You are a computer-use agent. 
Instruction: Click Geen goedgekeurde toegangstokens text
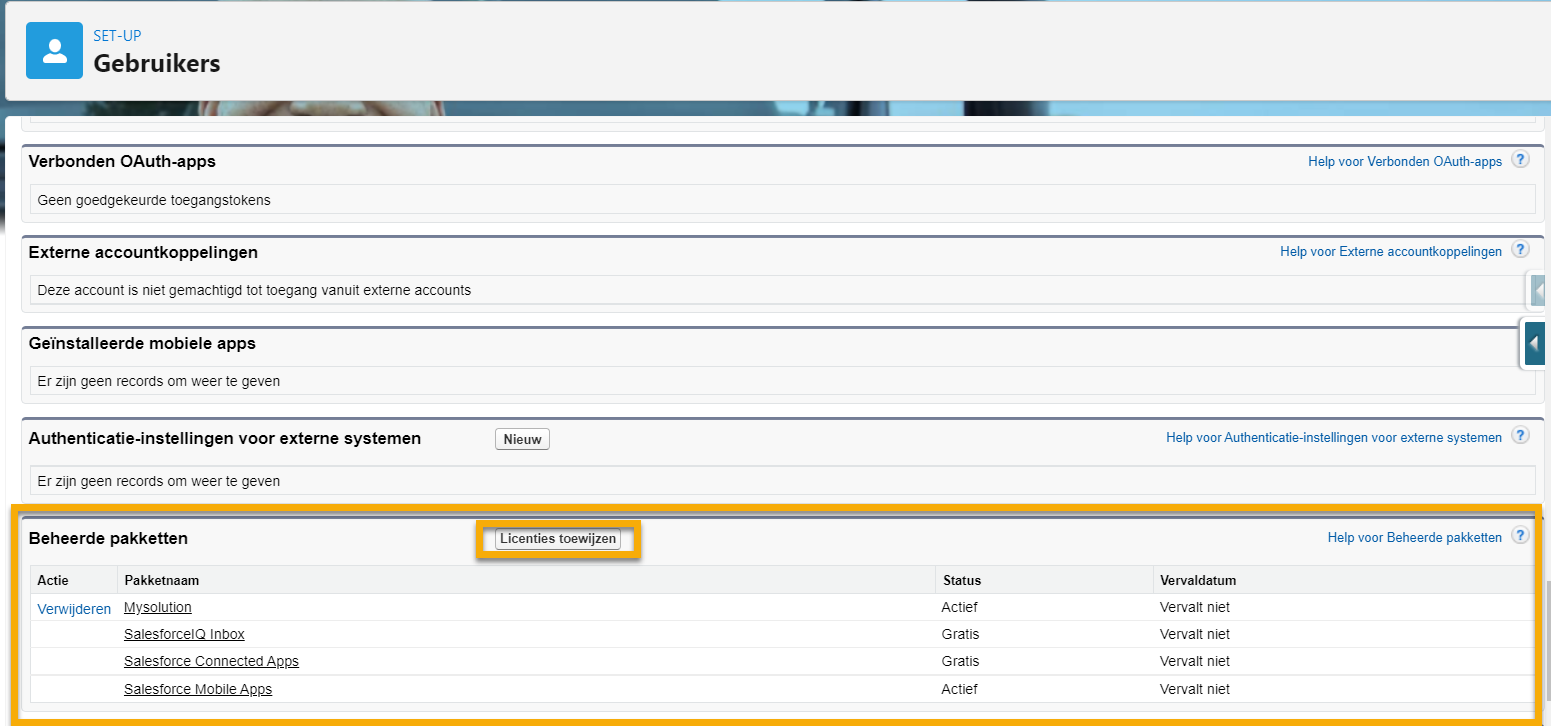[154, 200]
